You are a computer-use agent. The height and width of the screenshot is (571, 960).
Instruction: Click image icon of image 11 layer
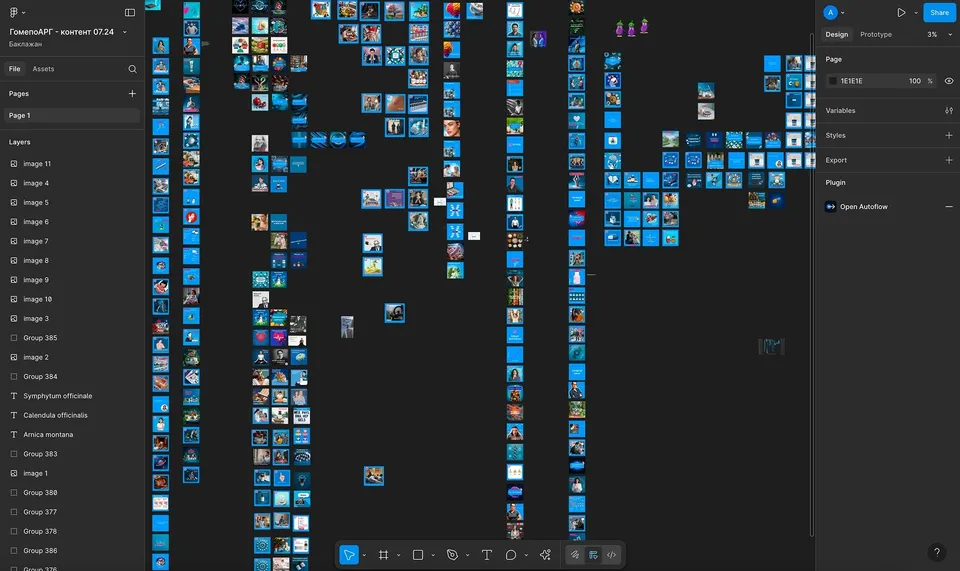point(14,164)
